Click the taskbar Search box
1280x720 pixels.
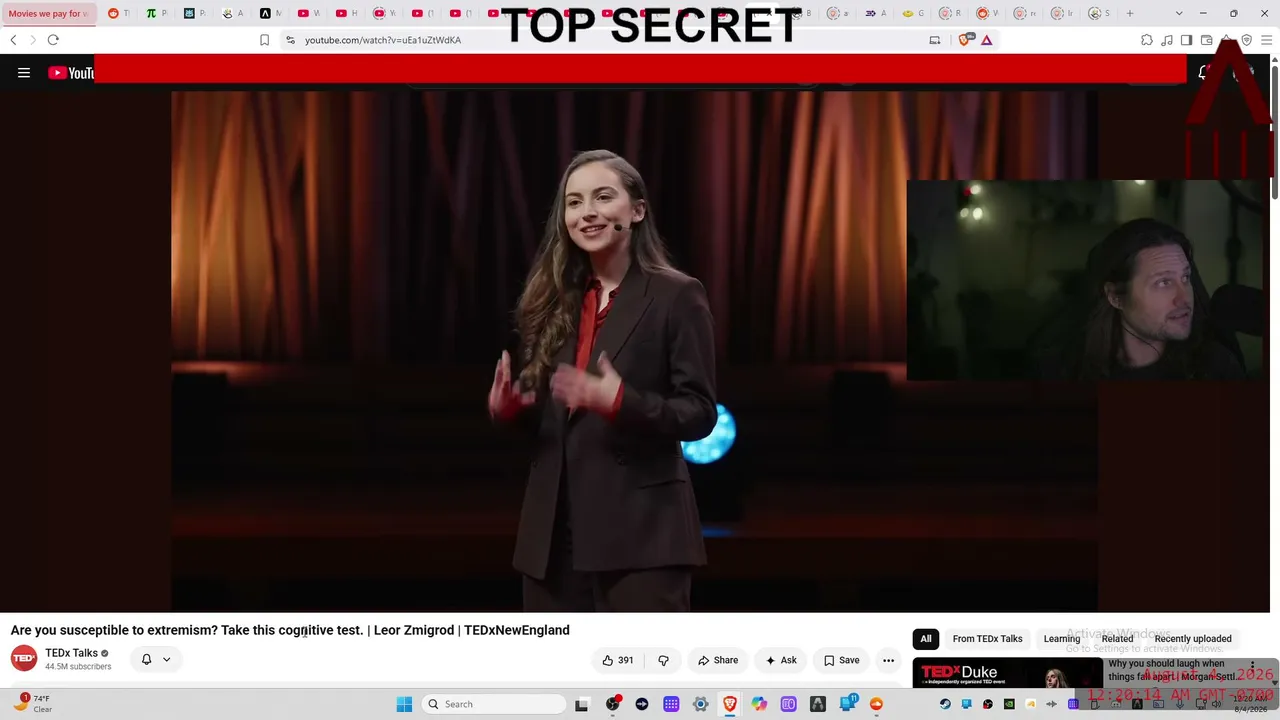point(495,704)
